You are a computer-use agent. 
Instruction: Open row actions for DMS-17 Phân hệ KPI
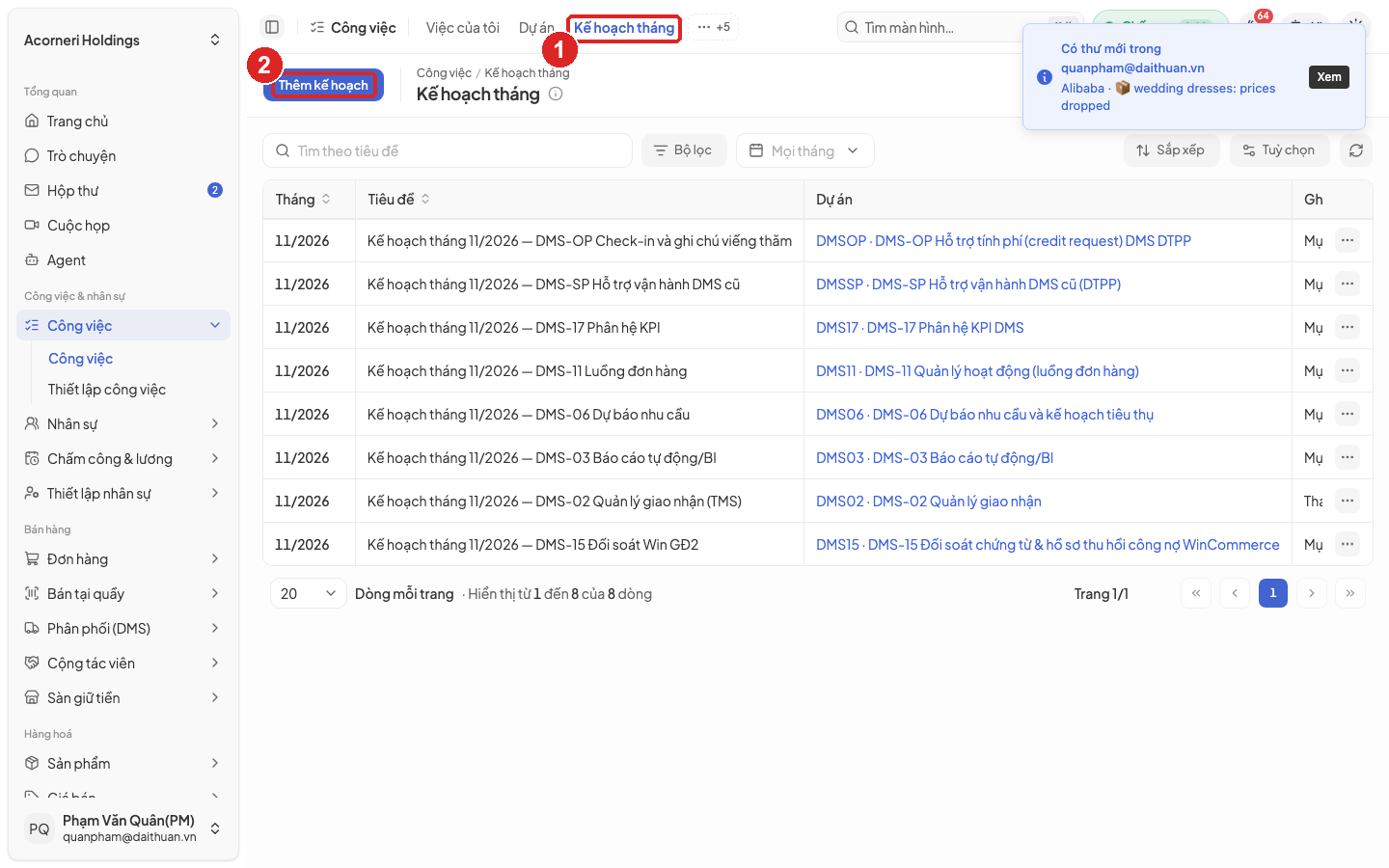point(1348,327)
